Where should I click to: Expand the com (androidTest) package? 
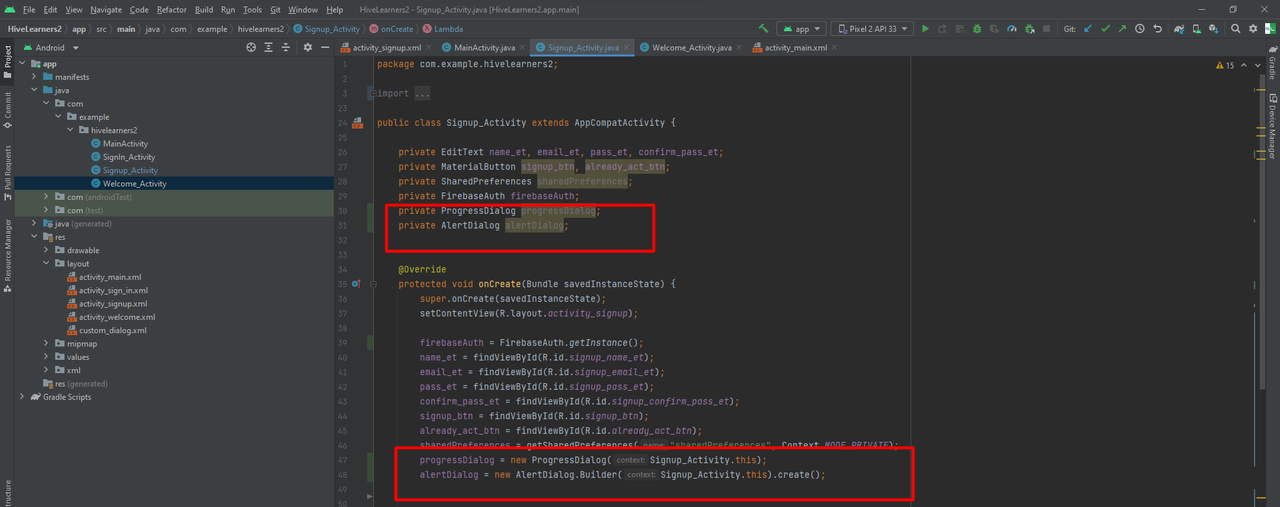pos(46,197)
